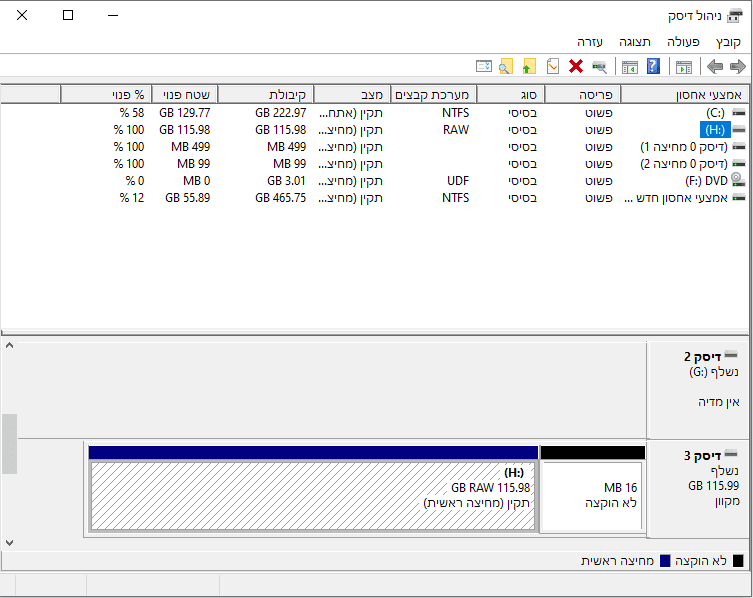This screenshot has height=598, width=753.
Task: Click the dark blue bar above (H:) partition
Action: coord(313,452)
